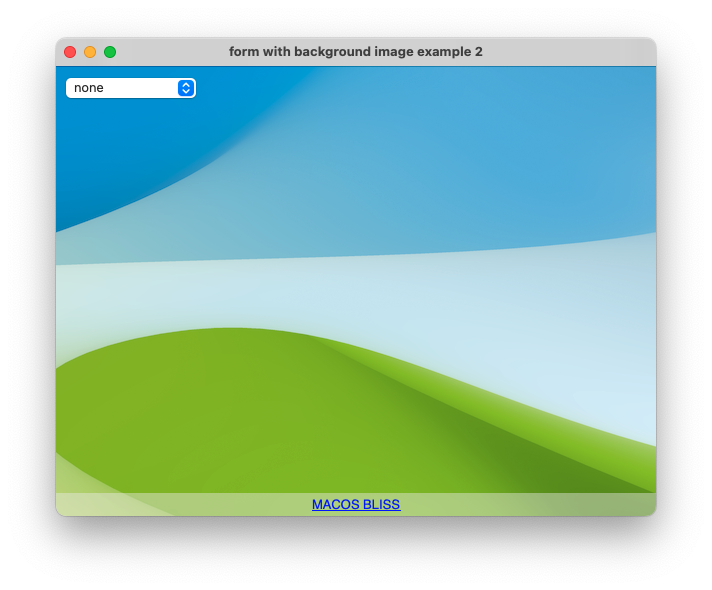Screen dimensions: 712x590
Task: Click the window title 'form with background image example 2'
Action: pos(355,52)
